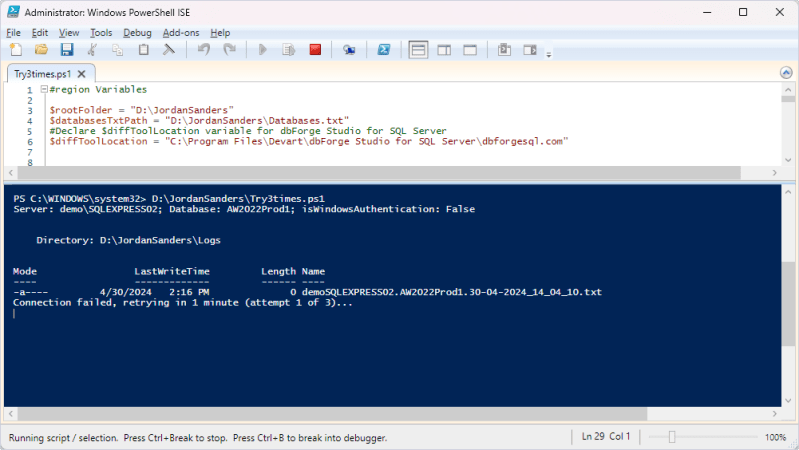
Task: Click console pane scroll up arrow
Action: point(788,192)
